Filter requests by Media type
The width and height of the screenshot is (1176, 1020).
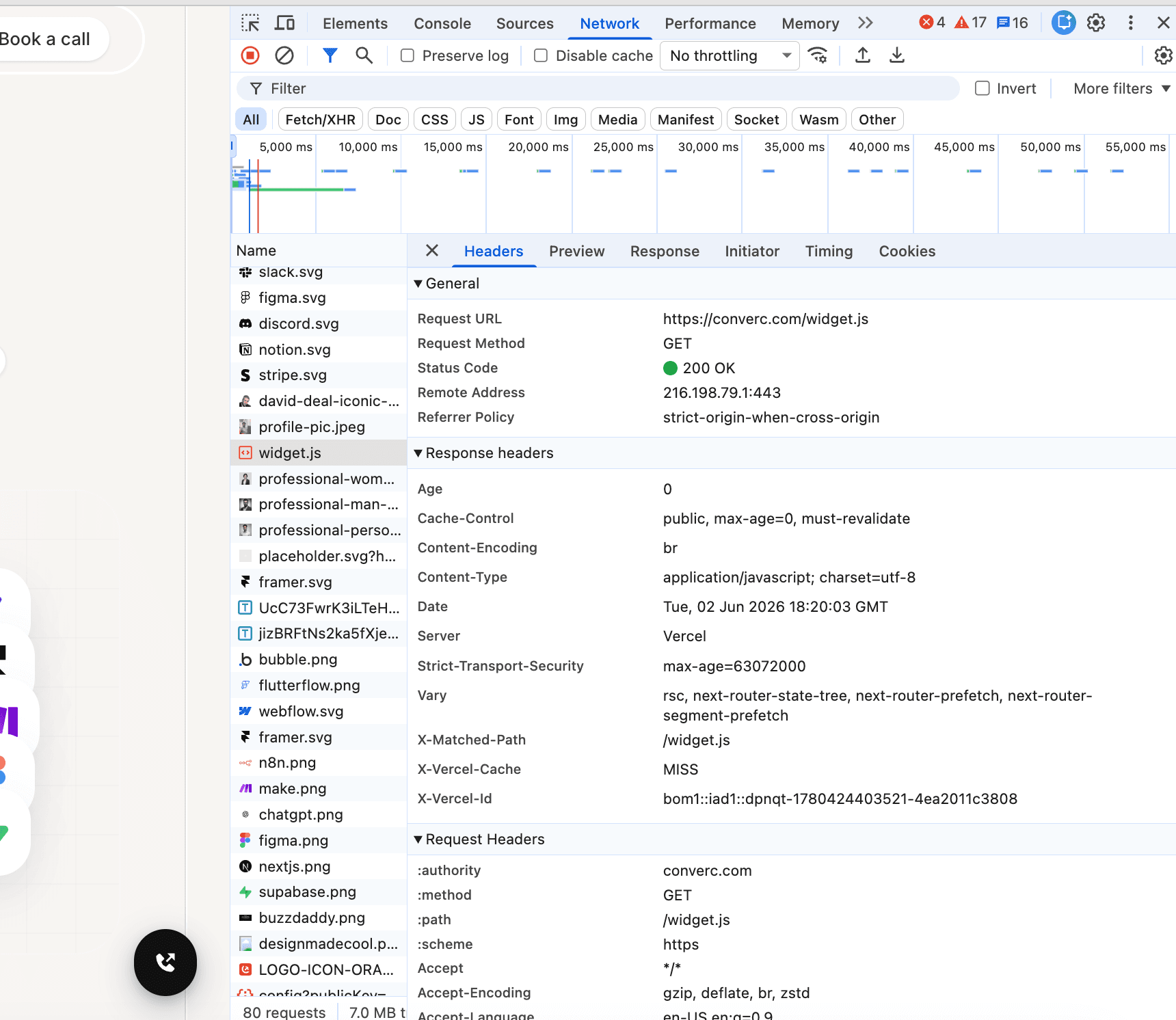click(x=618, y=120)
